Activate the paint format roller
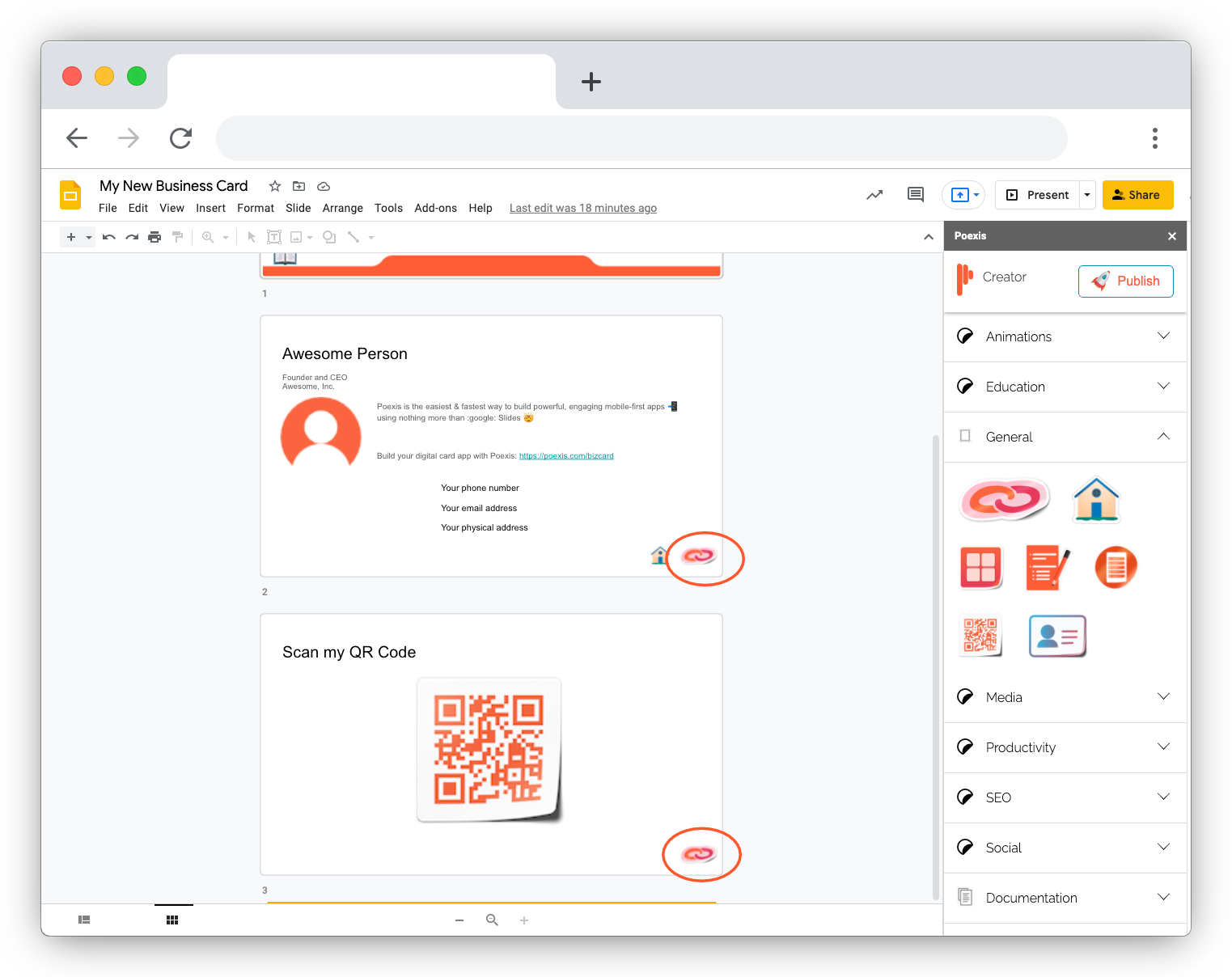Viewport: 1232px width, 977px height. 178,237
